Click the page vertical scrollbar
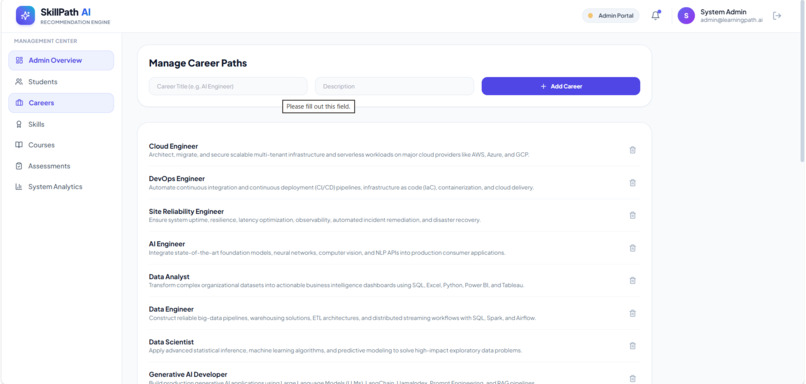 802,82
